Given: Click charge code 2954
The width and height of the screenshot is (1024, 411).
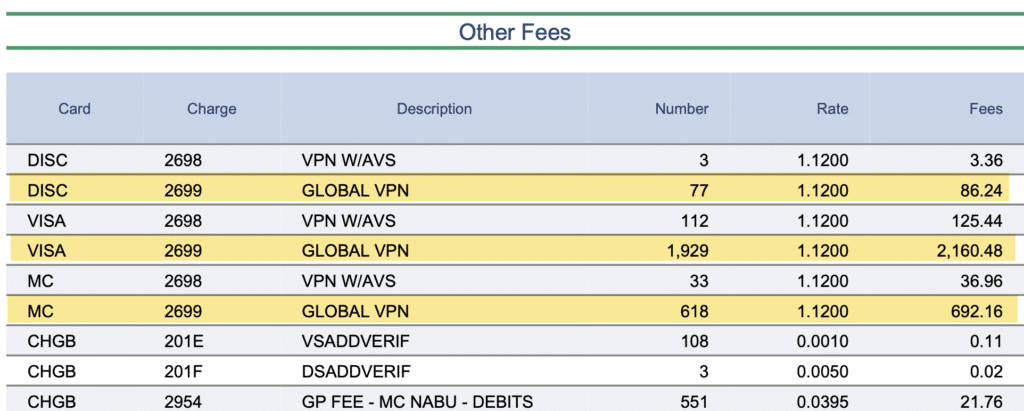Looking at the screenshot, I should click(183, 402).
